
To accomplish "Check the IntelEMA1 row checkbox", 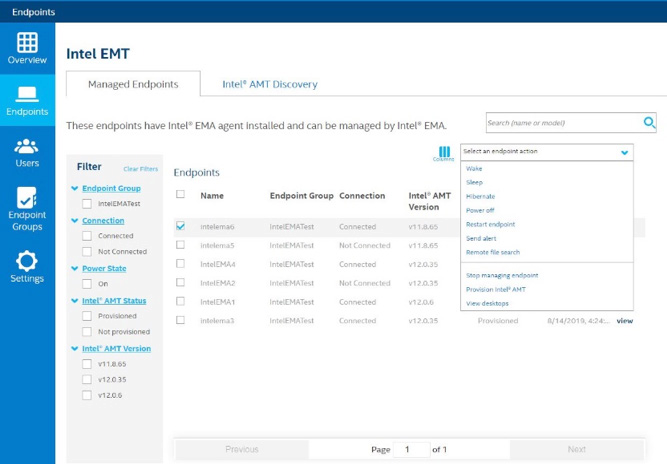I will click(x=180, y=302).
